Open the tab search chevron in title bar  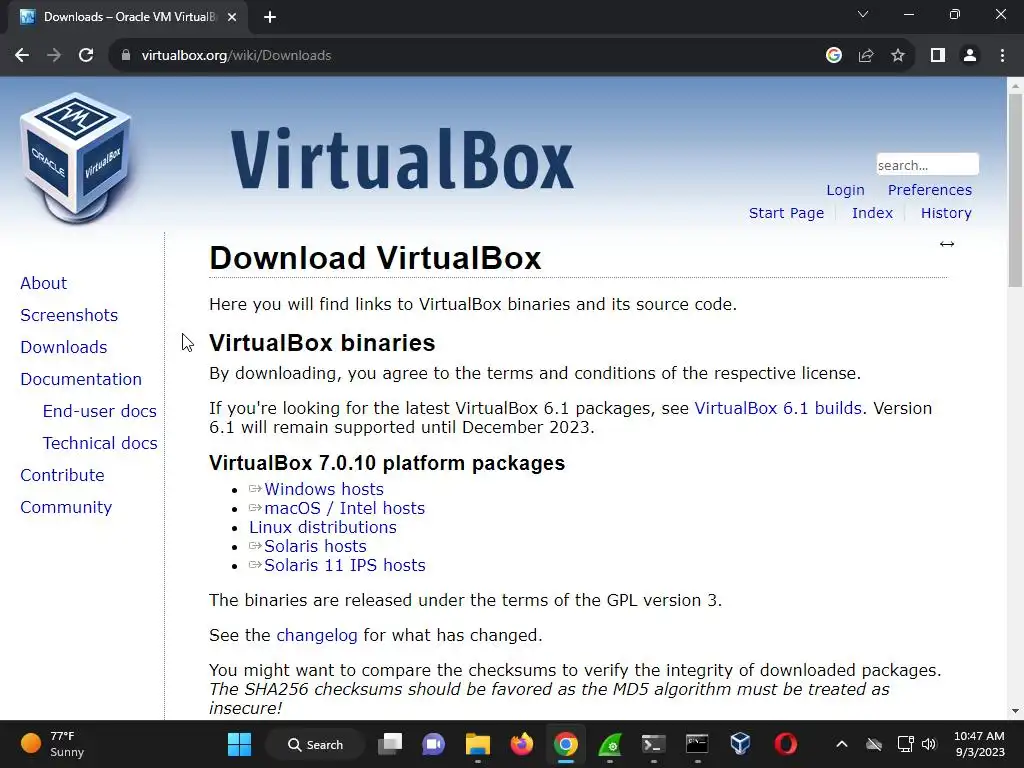pos(863,14)
